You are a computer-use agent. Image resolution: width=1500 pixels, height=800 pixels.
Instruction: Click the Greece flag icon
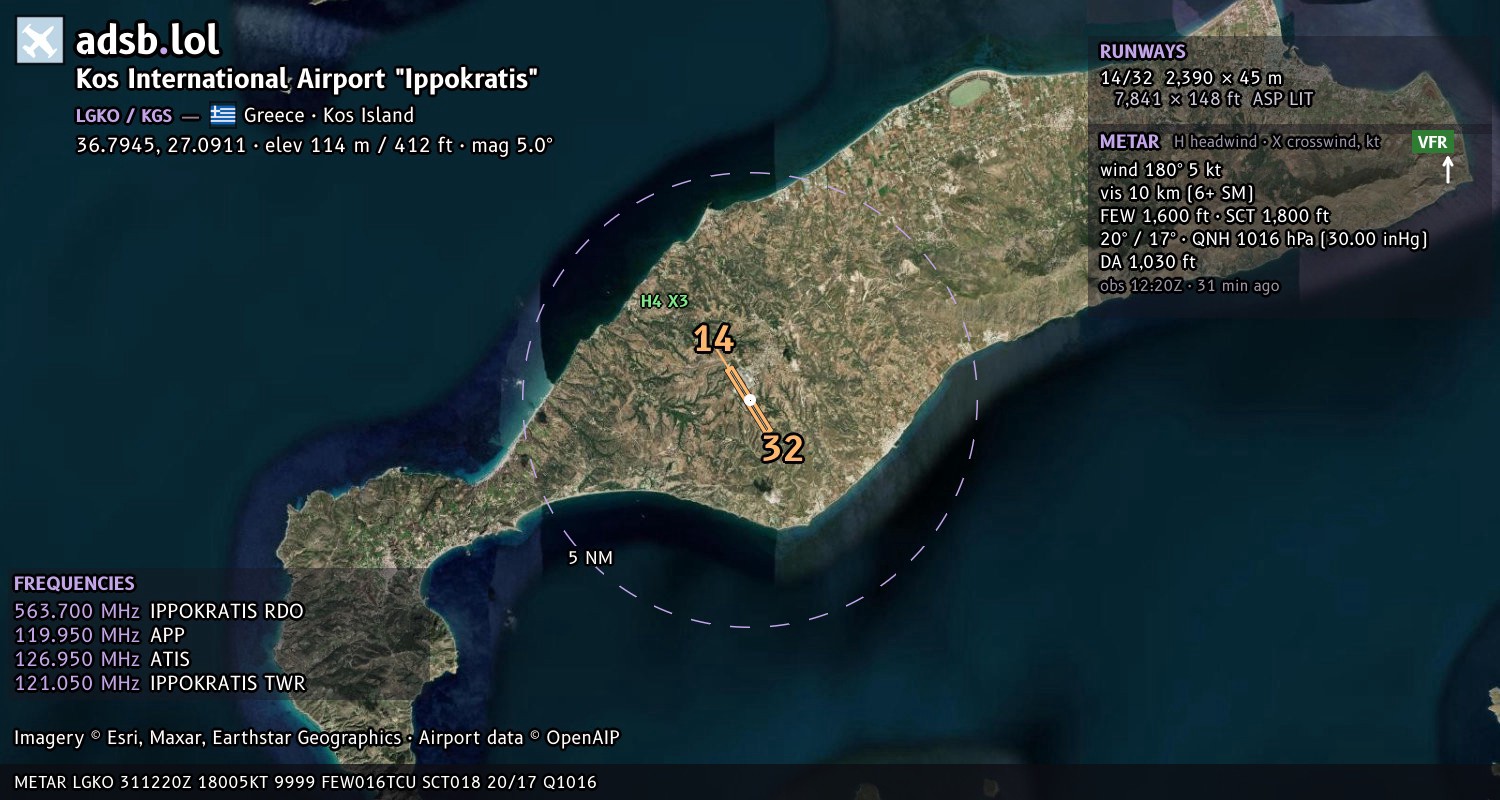point(222,115)
